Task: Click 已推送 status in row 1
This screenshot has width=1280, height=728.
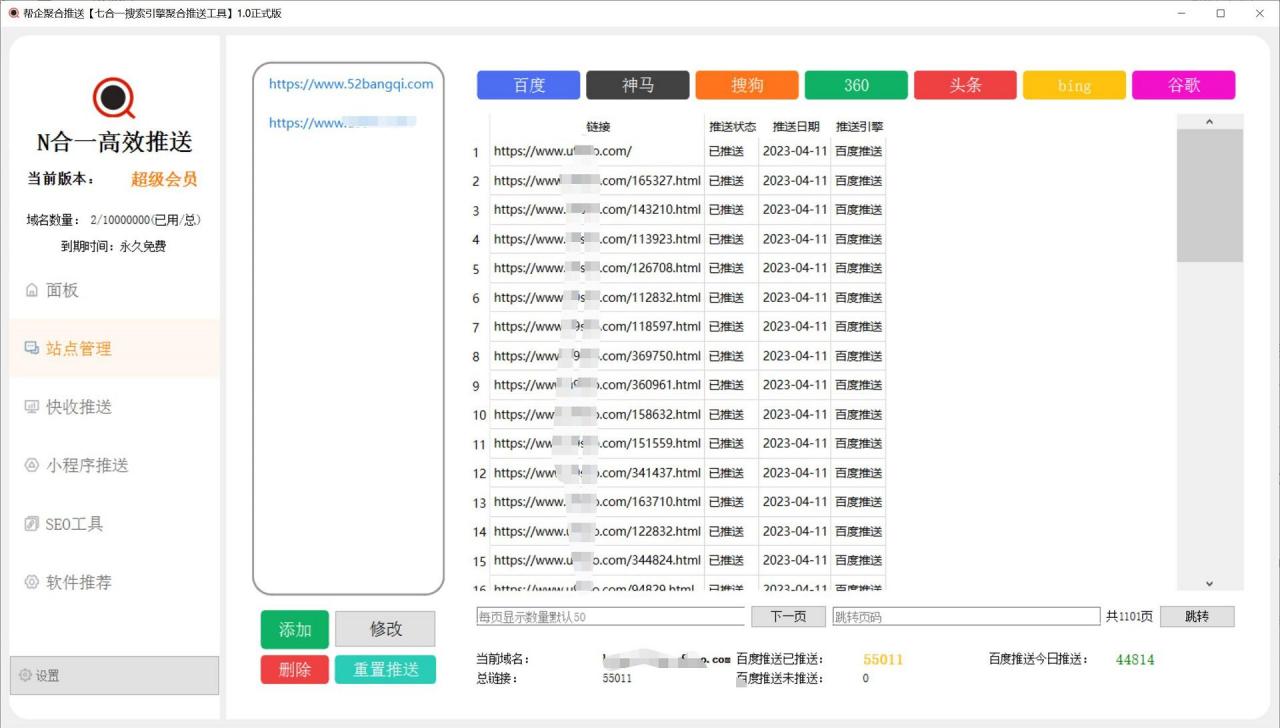Action: pyautogui.click(x=726, y=151)
